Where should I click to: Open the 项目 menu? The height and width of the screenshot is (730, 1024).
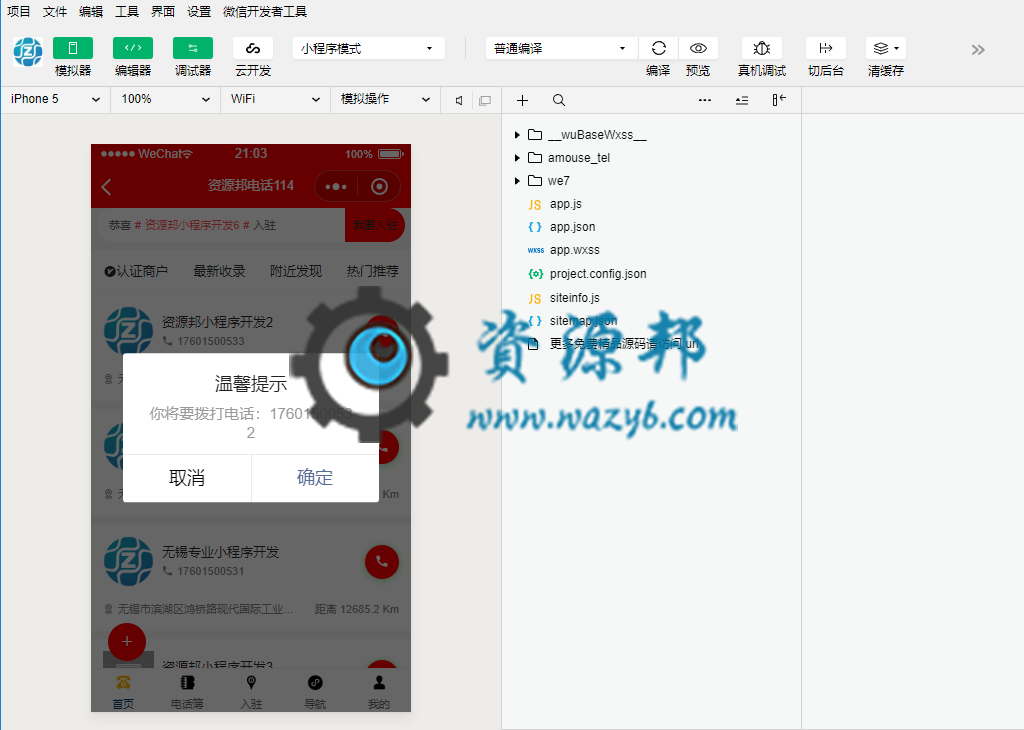[x=18, y=11]
